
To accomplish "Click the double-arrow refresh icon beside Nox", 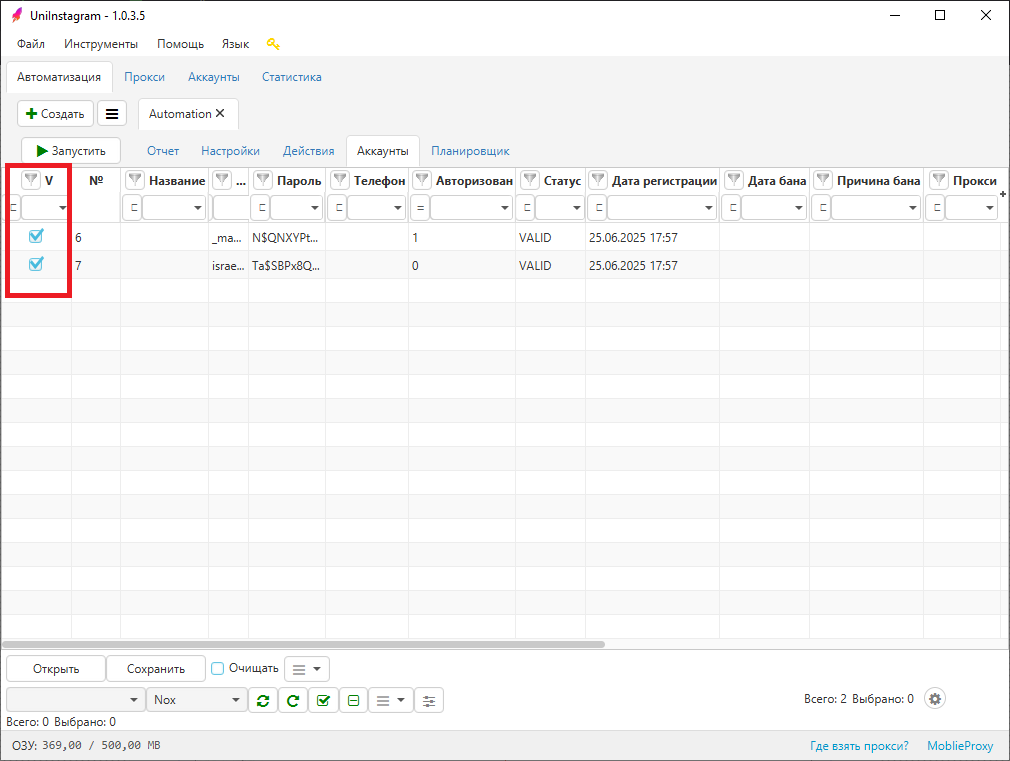I will [x=262, y=700].
